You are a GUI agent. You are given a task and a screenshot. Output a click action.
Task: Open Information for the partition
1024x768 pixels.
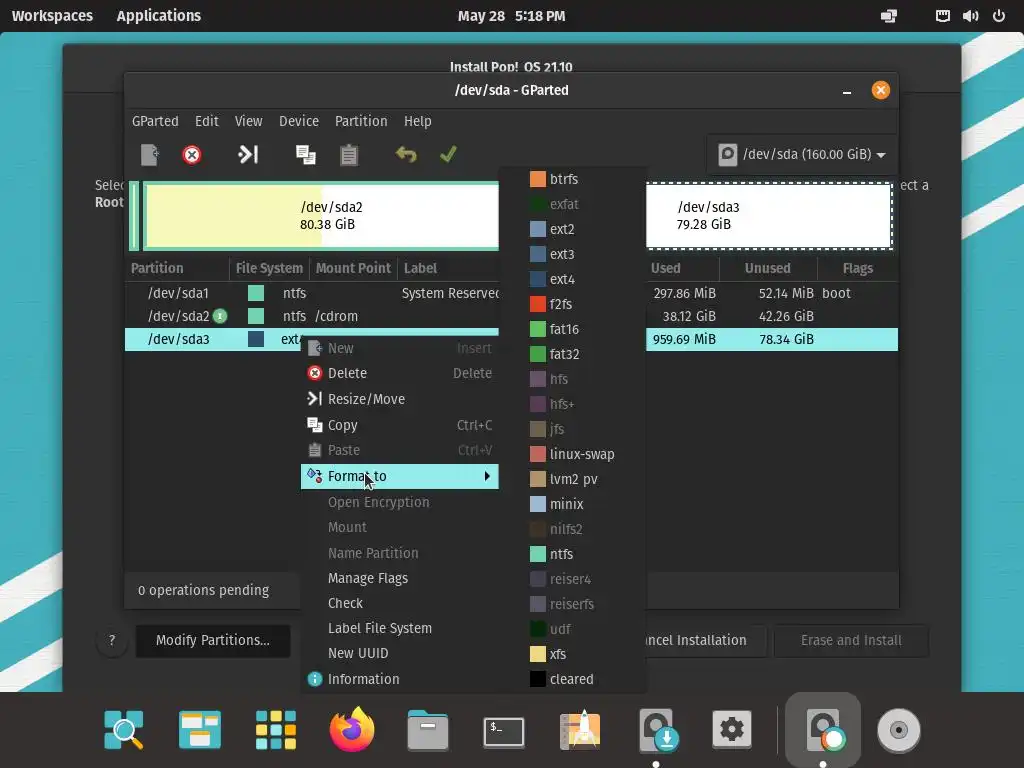click(x=400, y=679)
